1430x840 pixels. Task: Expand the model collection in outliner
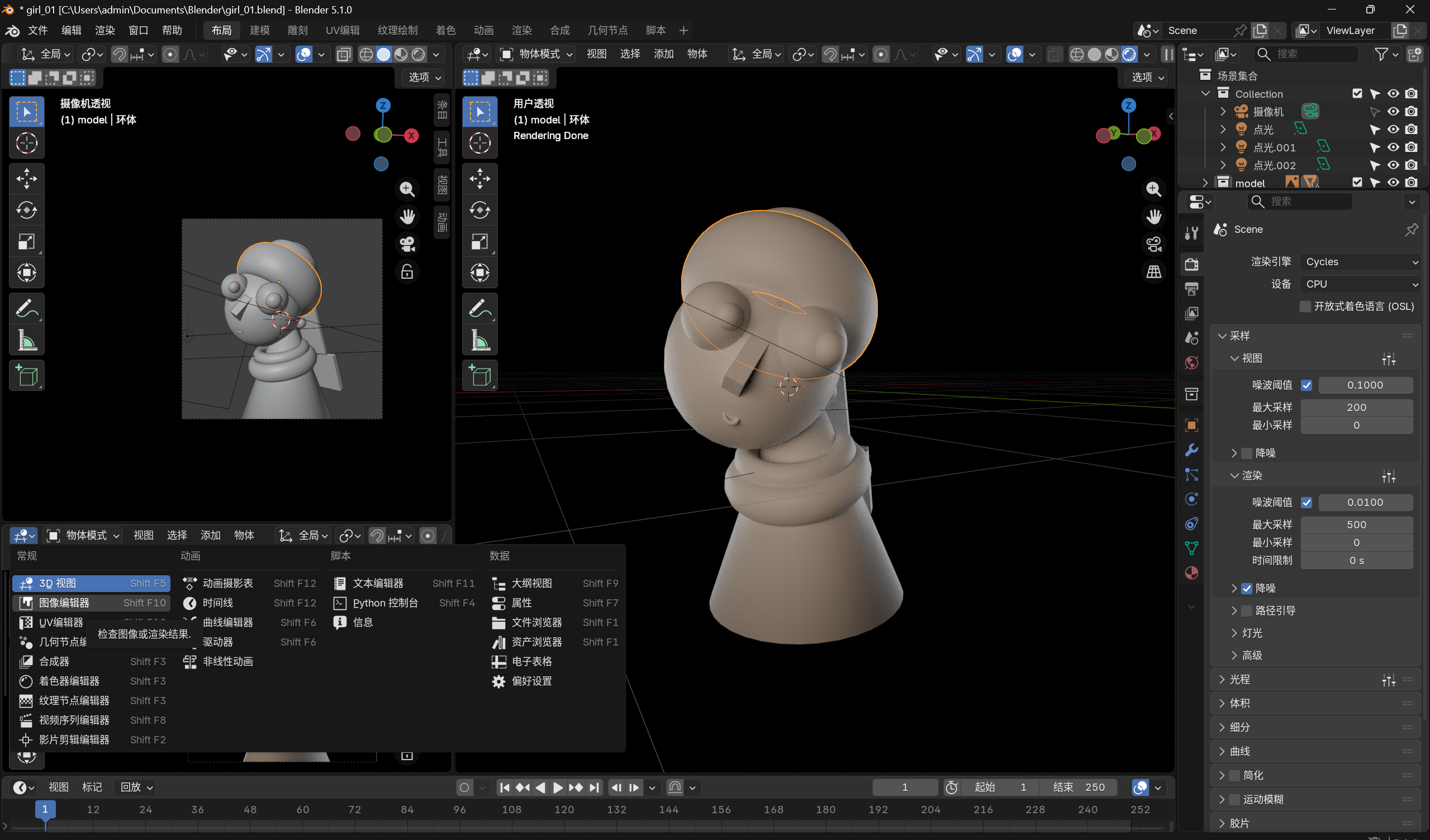(x=1205, y=183)
